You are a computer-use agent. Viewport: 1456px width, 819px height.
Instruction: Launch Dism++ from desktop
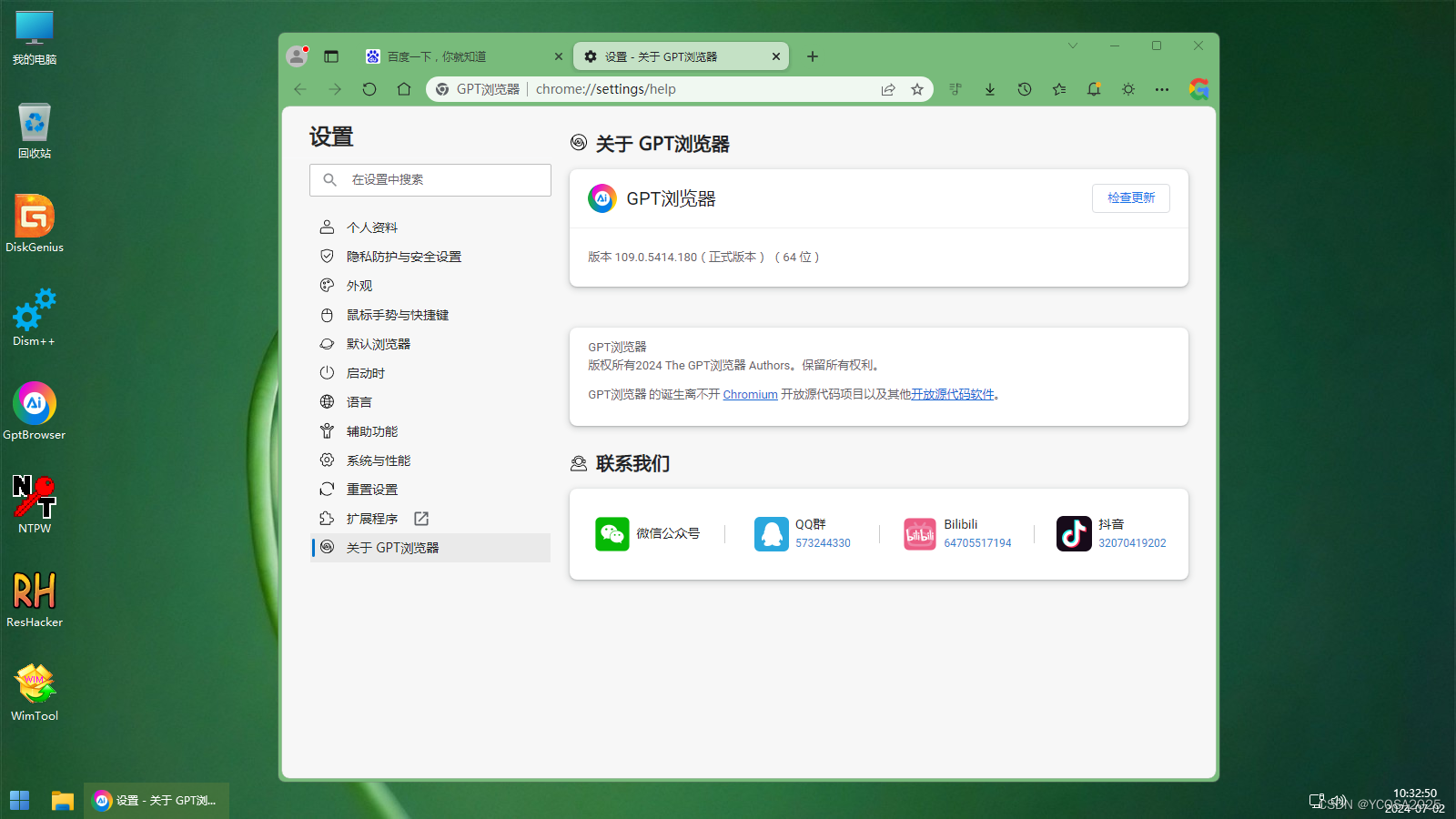35,318
